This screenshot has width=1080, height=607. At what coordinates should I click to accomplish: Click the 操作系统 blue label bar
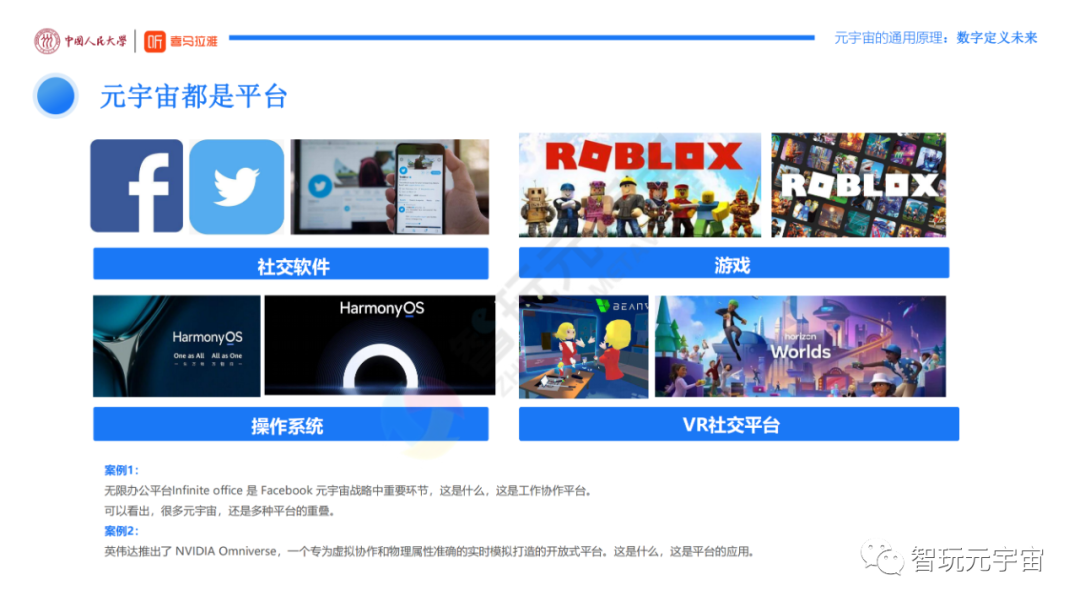[x=291, y=424]
